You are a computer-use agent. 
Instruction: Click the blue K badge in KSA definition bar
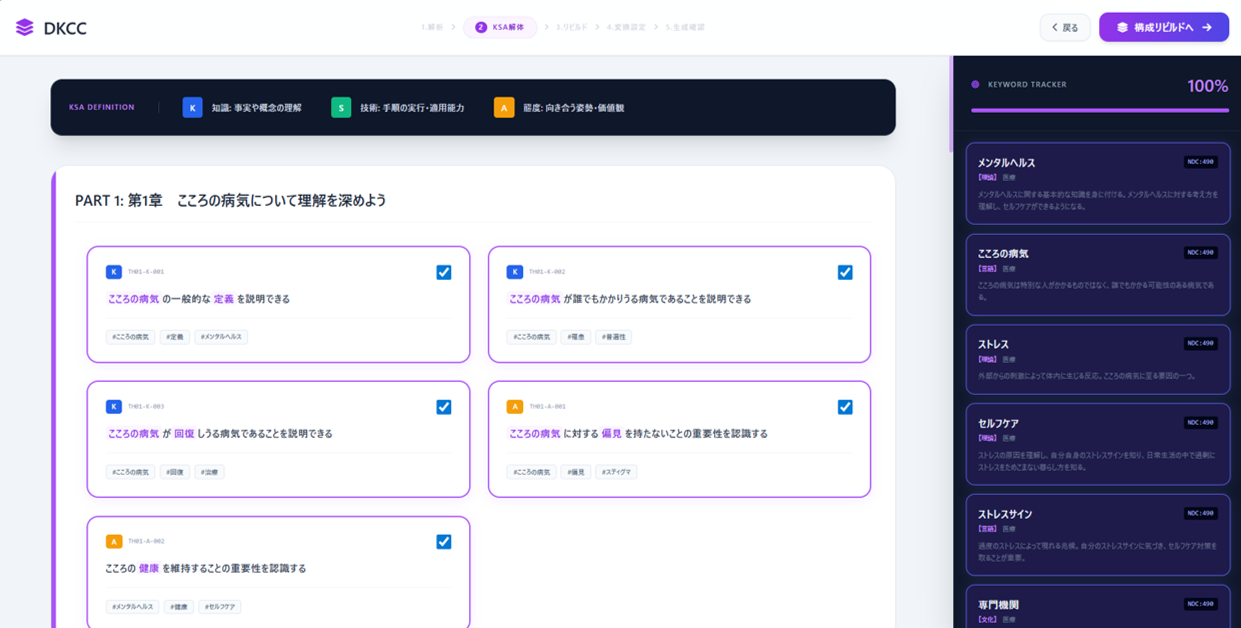[x=192, y=107]
